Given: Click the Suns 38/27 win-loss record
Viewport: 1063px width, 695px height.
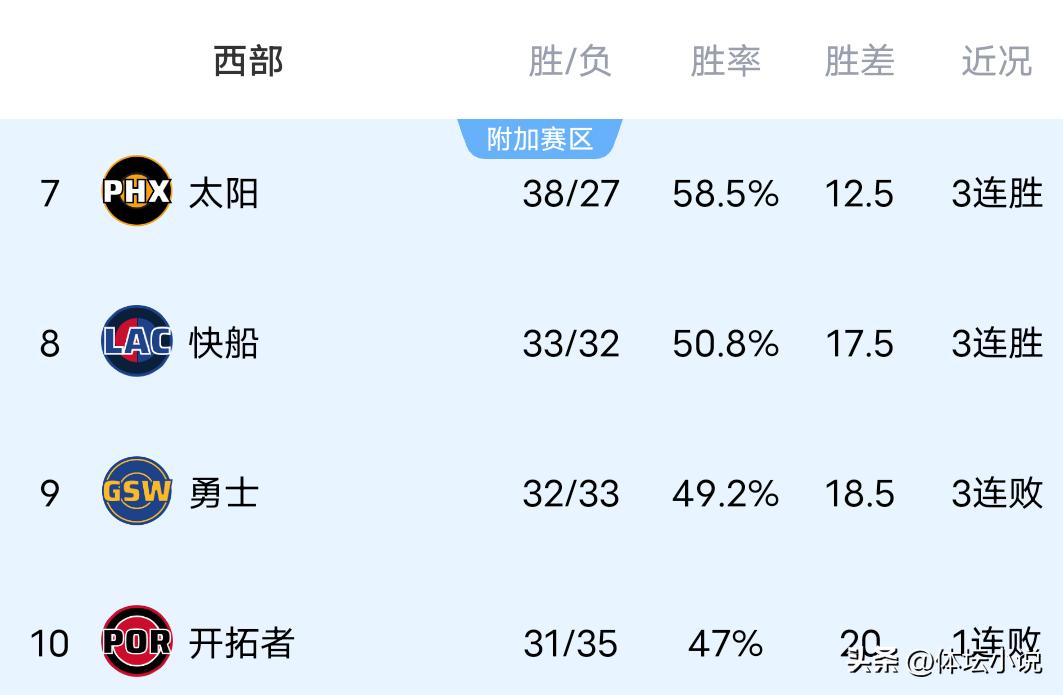Looking at the screenshot, I should coord(570,193).
